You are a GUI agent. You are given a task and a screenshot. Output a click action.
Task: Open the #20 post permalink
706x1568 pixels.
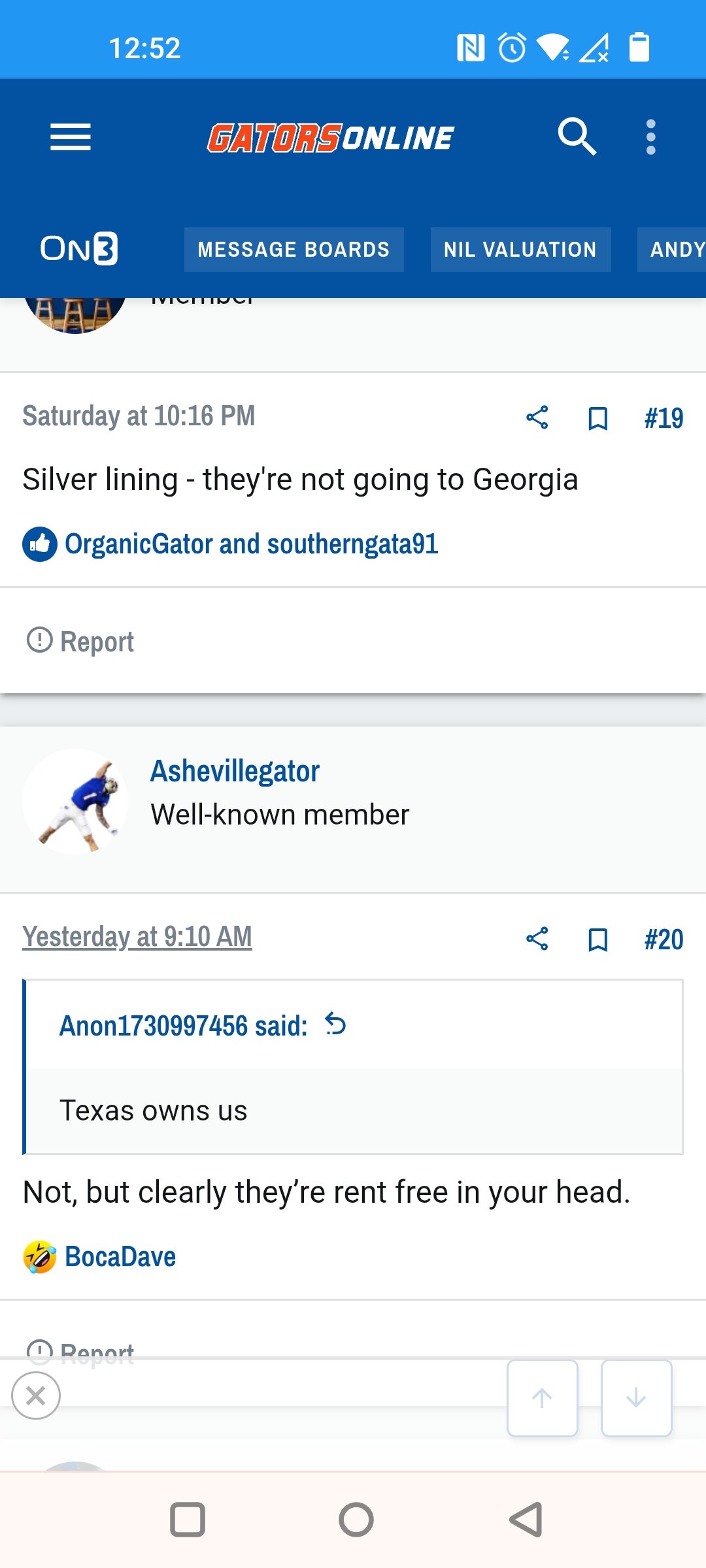pos(664,939)
